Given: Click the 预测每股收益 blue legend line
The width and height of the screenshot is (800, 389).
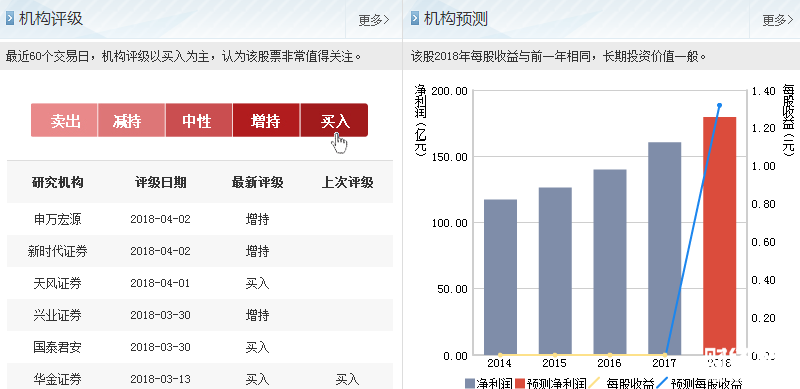Looking at the screenshot, I should pyautogui.click(x=661, y=383).
